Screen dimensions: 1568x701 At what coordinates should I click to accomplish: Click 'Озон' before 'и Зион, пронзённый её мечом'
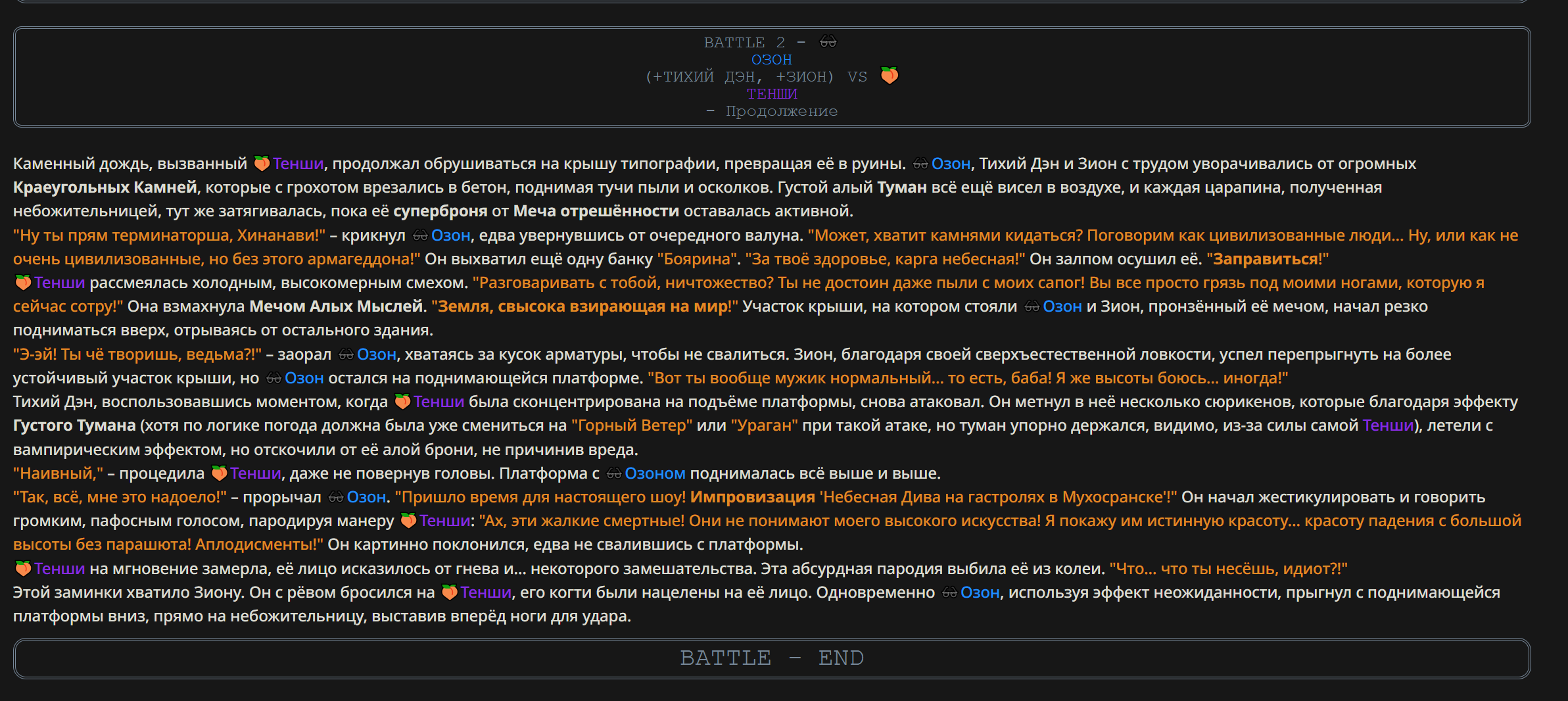(x=1062, y=306)
